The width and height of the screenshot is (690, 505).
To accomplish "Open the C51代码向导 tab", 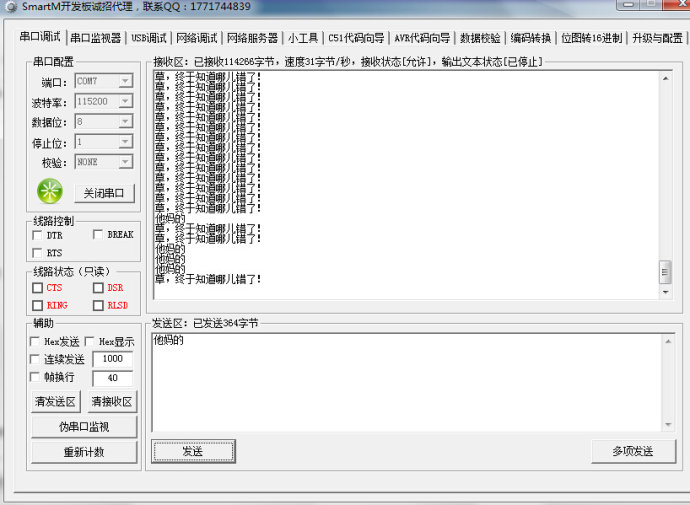I will pyautogui.click(x=356, y=38).
